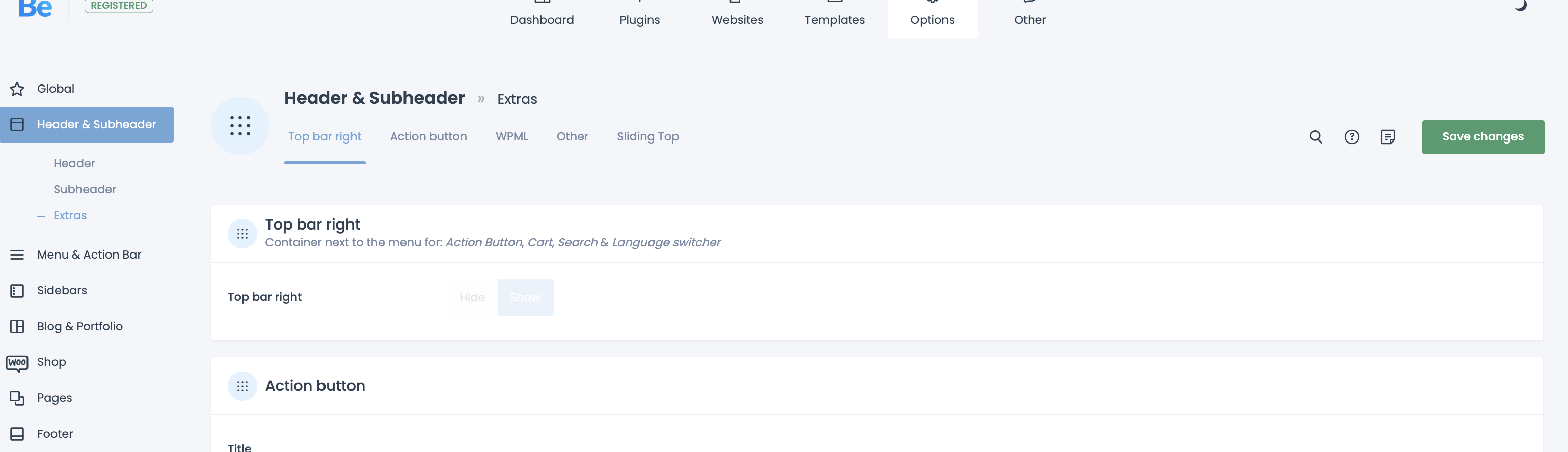This screenshot has height=452, width=1568.
Task: Click the search magnifier icon
Action: click(1315, 137)
